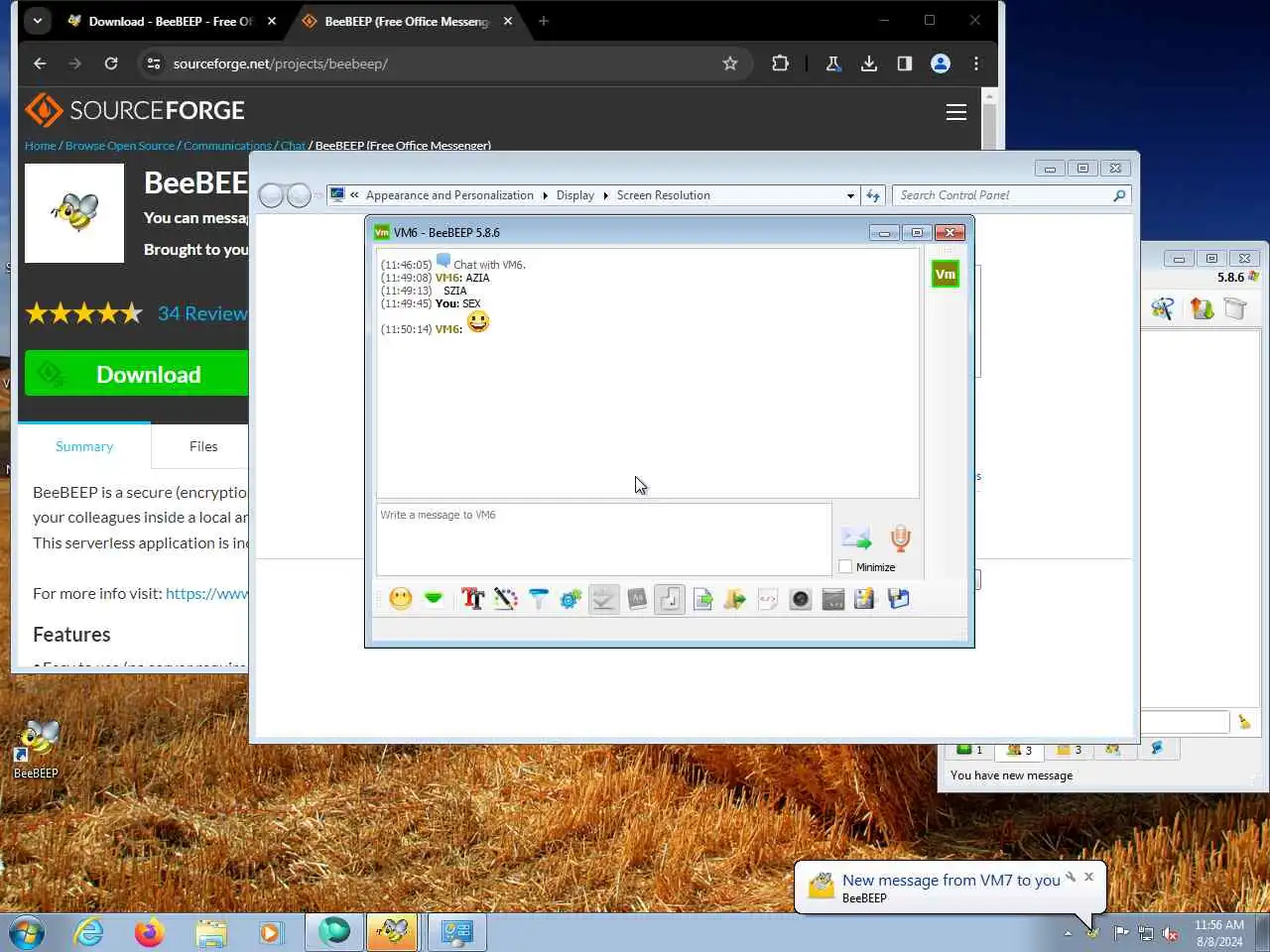This screenshot has width=1270, height=952.
Task: Enable the Minimize checkbox in chat window
Action: click(x=845, y=567)
